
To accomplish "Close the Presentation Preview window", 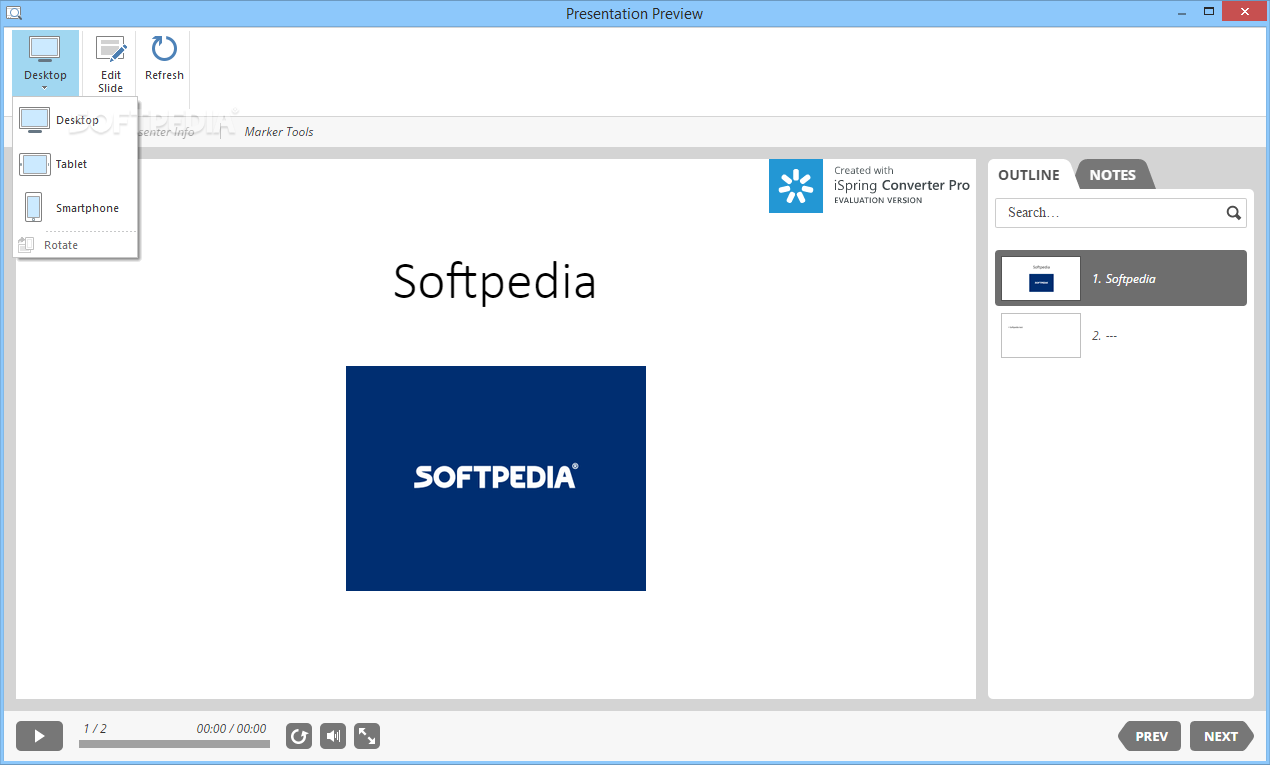I will [x=1245, y=12].
